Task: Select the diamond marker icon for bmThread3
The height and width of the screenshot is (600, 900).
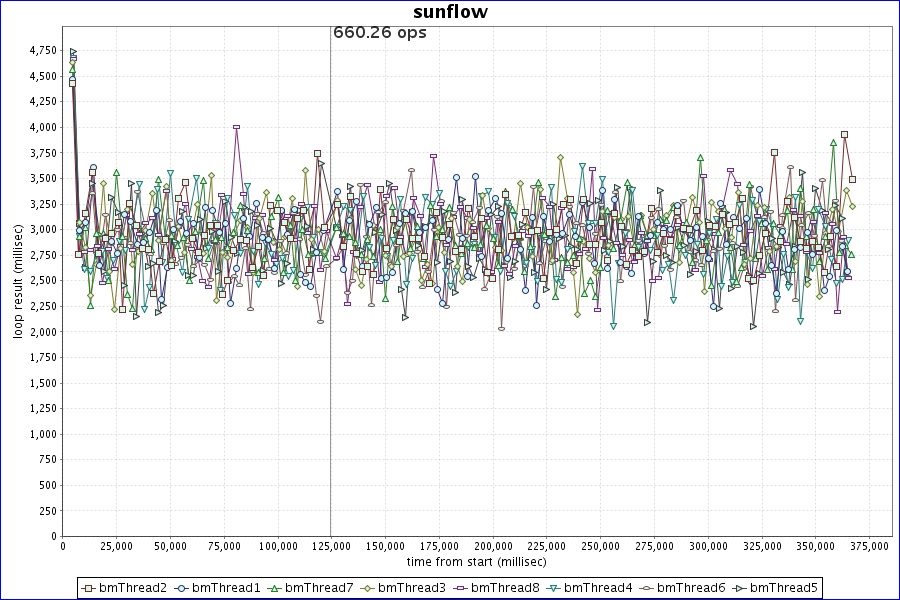Action: click(367, 588)
